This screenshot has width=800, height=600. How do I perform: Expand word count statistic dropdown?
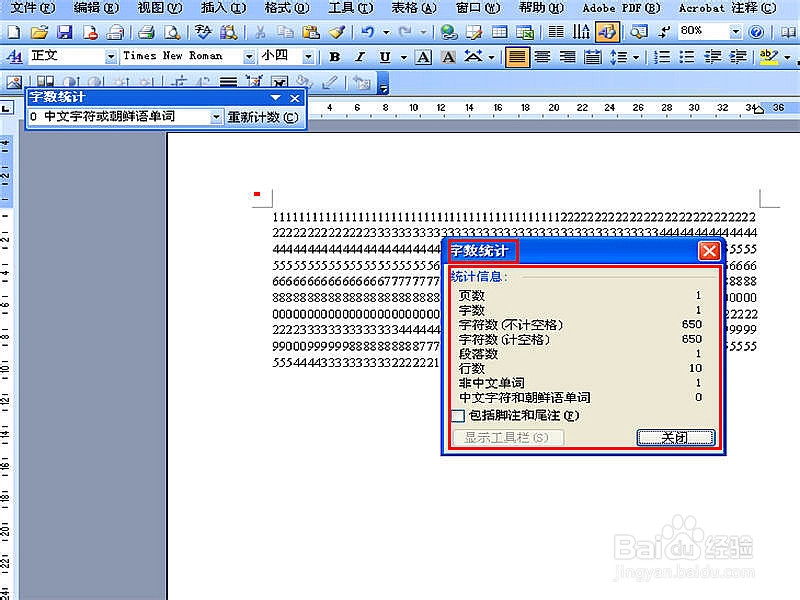[x=216, y=117]
